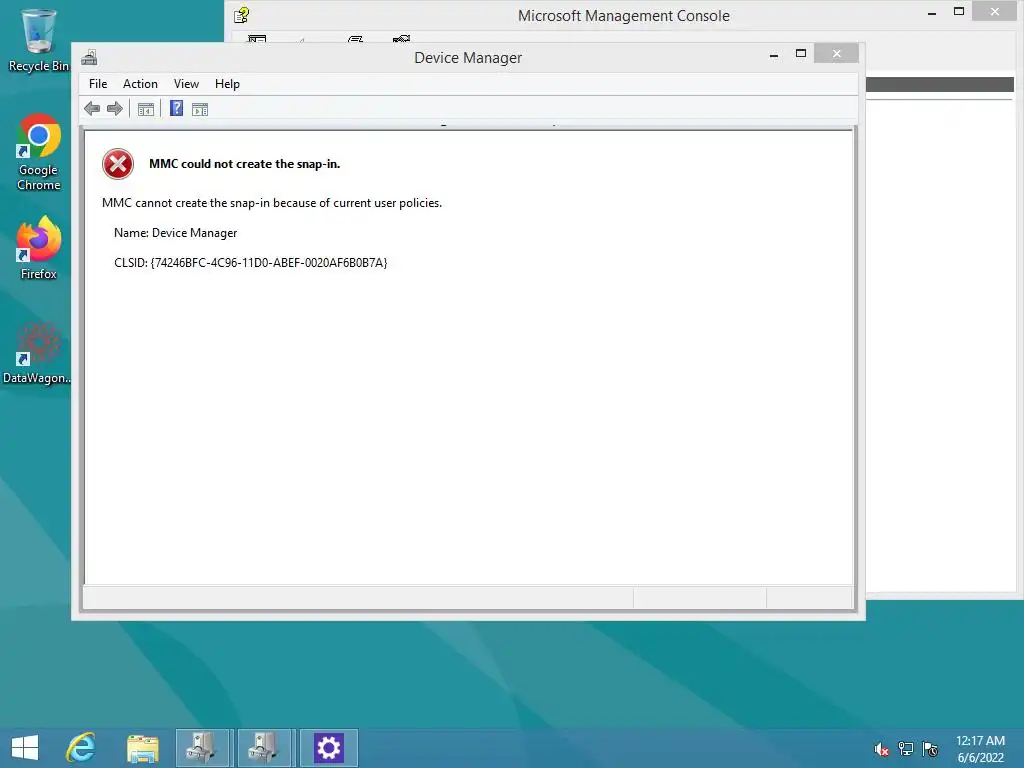
Task: Select the DataWagon desktop shortcut
Action: click(37, 353)
